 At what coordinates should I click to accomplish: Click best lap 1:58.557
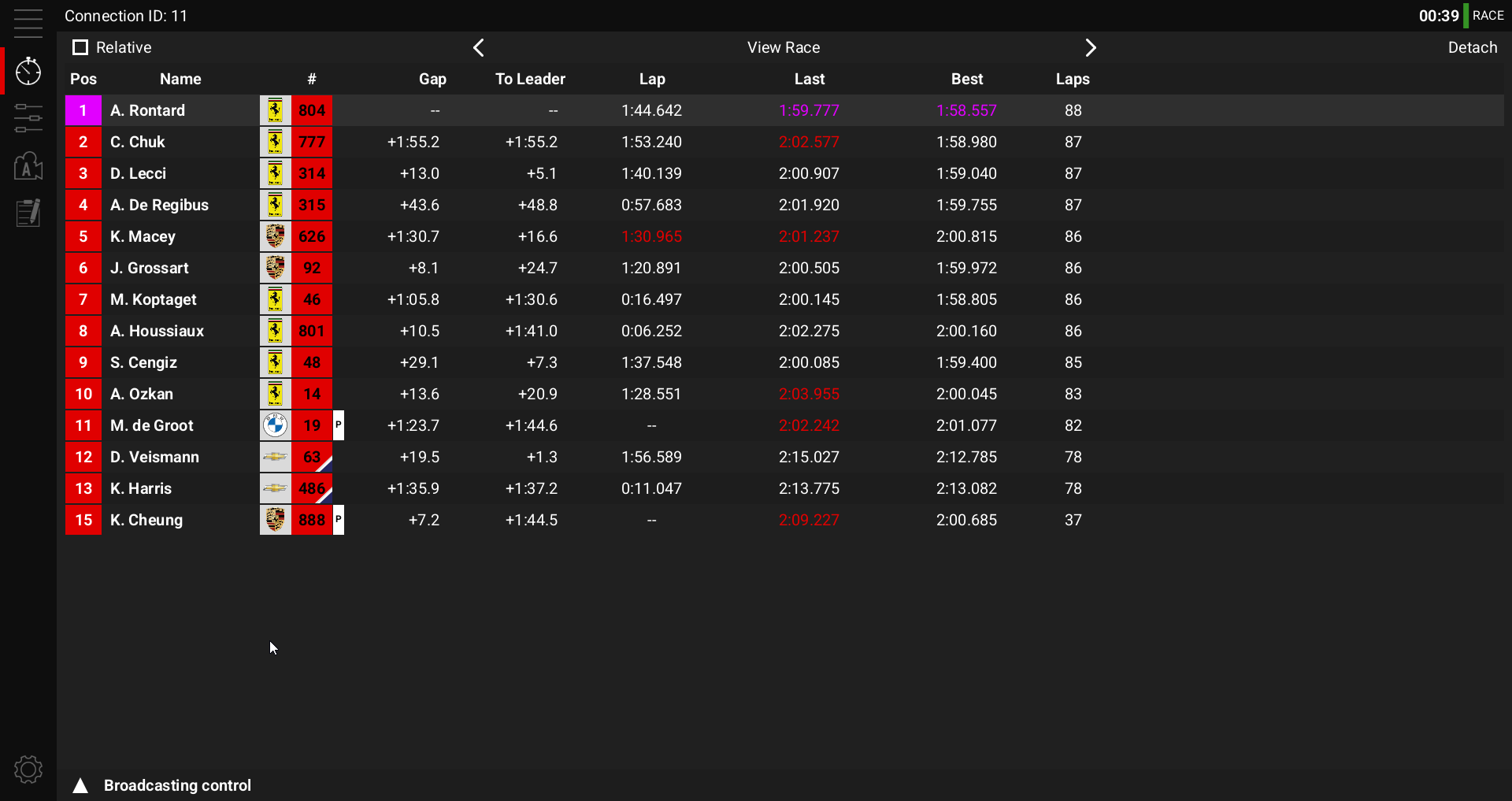(x=966, y=110)
